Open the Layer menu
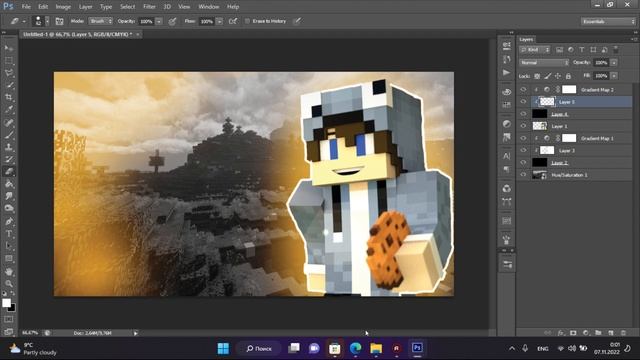This screenshot has width=640, height=360. point(85,7)
